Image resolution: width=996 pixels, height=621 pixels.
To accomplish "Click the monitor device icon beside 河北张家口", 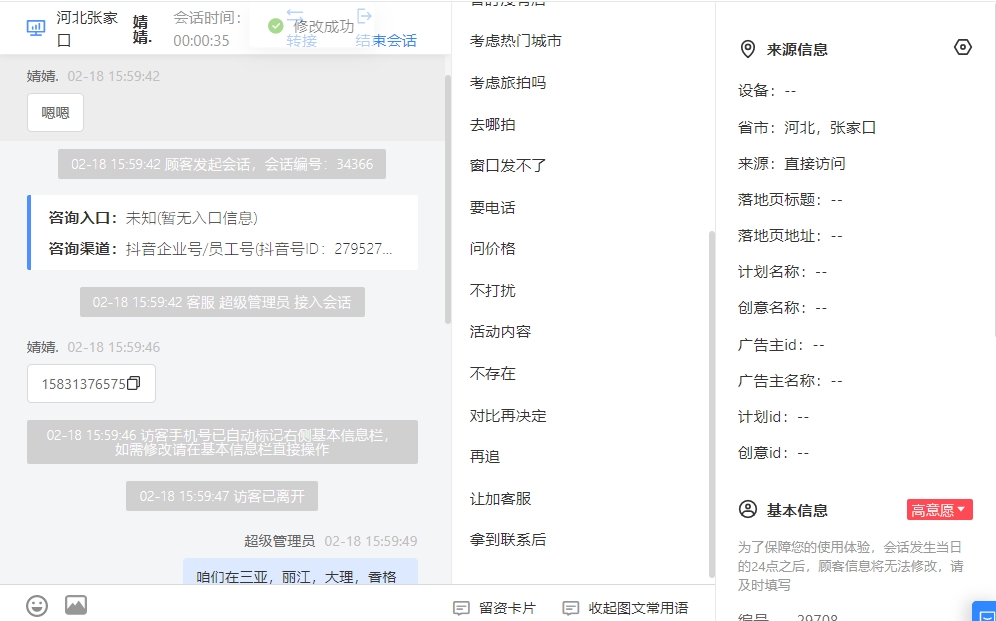I will coord(36,28).
